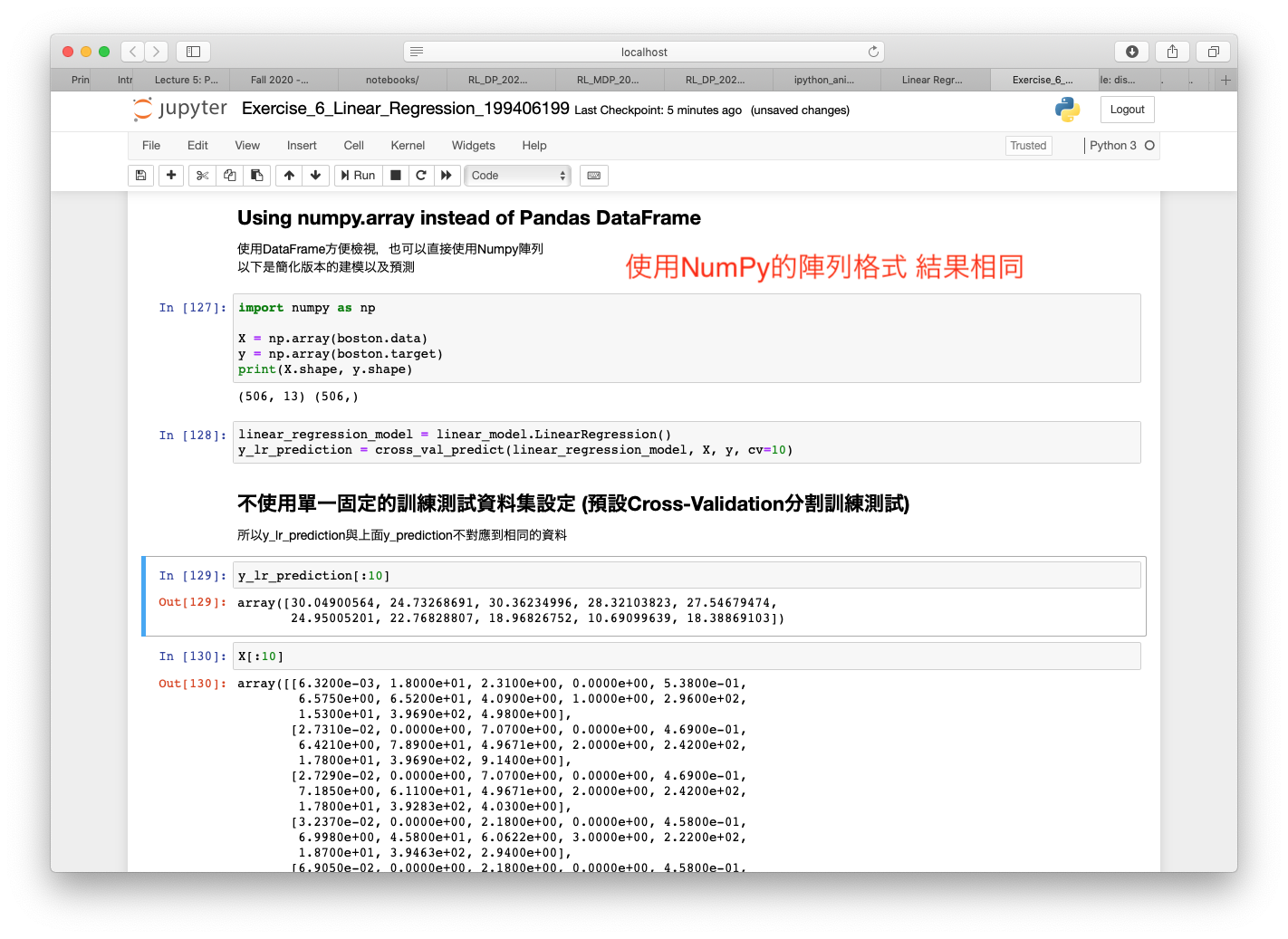Open the cell type Code dropdown
Image resolution: width=1288 pixels, height=939 pixels.
517,176
